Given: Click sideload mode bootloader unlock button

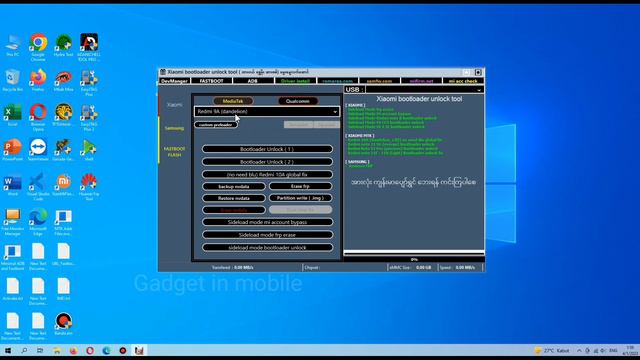Looking at the screenshot, I should point(267,247).
